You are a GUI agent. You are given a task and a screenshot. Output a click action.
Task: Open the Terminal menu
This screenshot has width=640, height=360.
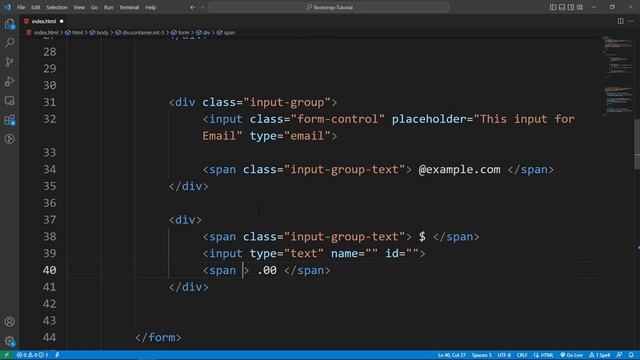tap(129, 7)
